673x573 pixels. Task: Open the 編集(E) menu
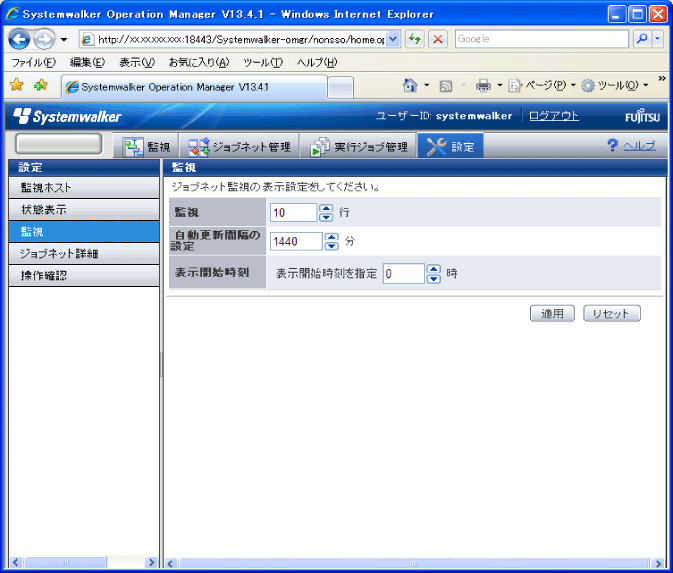[x=87, y=63]
